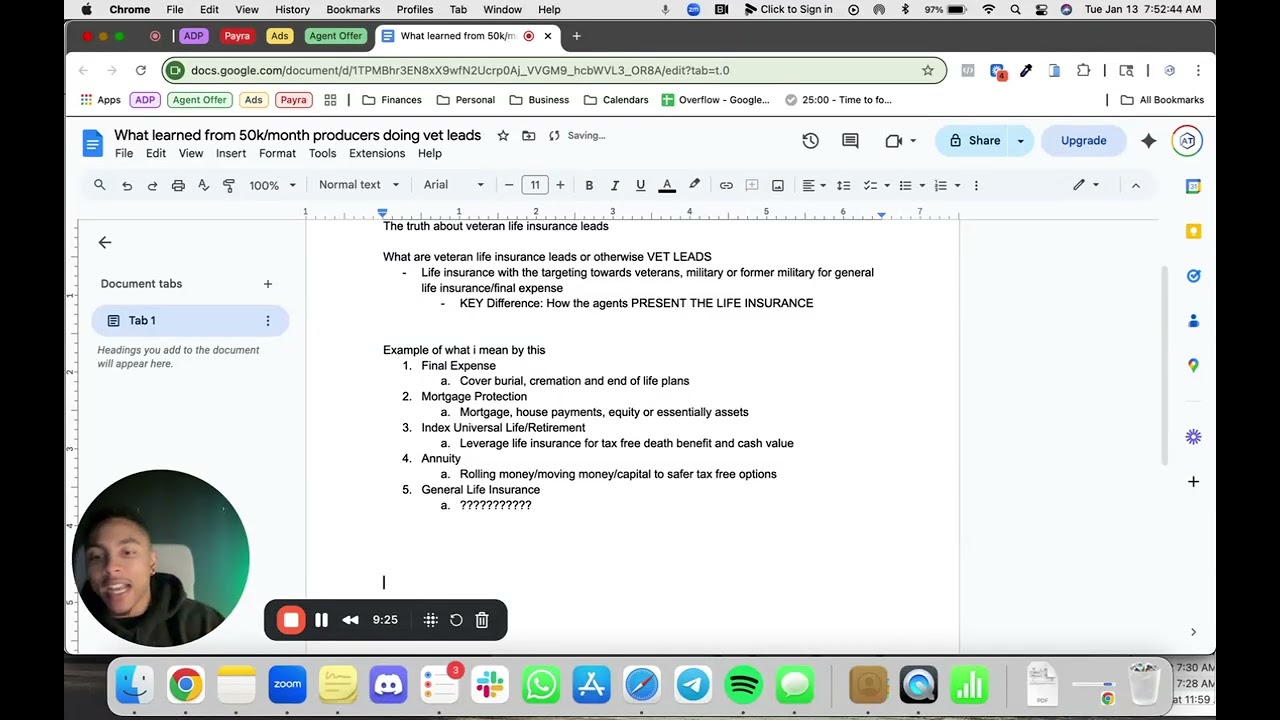Open Calendar in side panel

tap(1193, 186)
